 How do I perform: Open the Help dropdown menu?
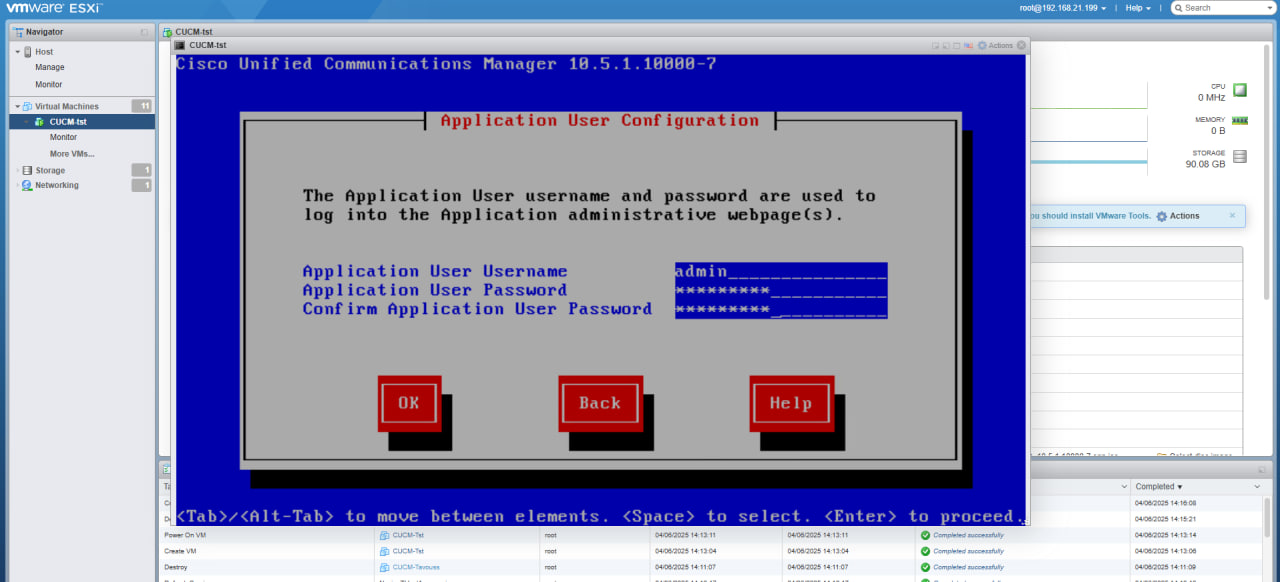(1138, 8)
